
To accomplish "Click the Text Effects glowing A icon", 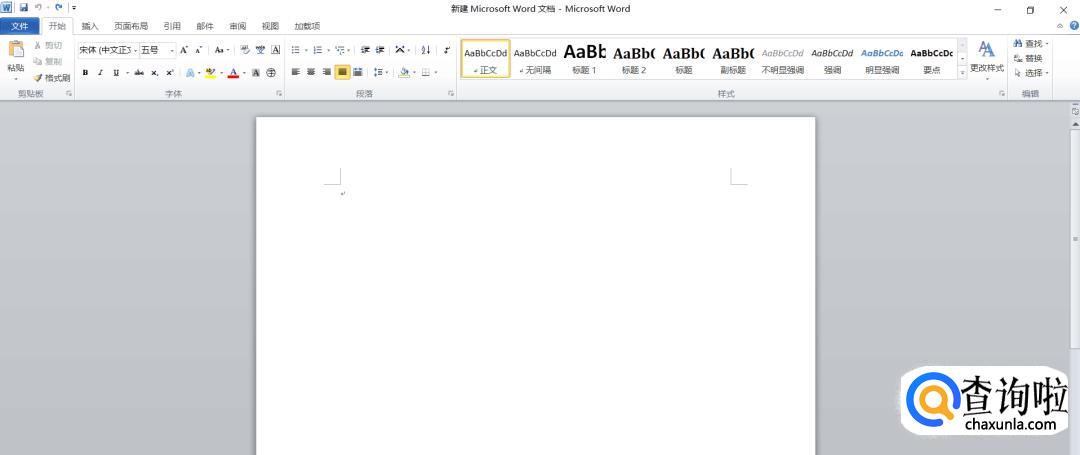I will click(x=190, y=72).
